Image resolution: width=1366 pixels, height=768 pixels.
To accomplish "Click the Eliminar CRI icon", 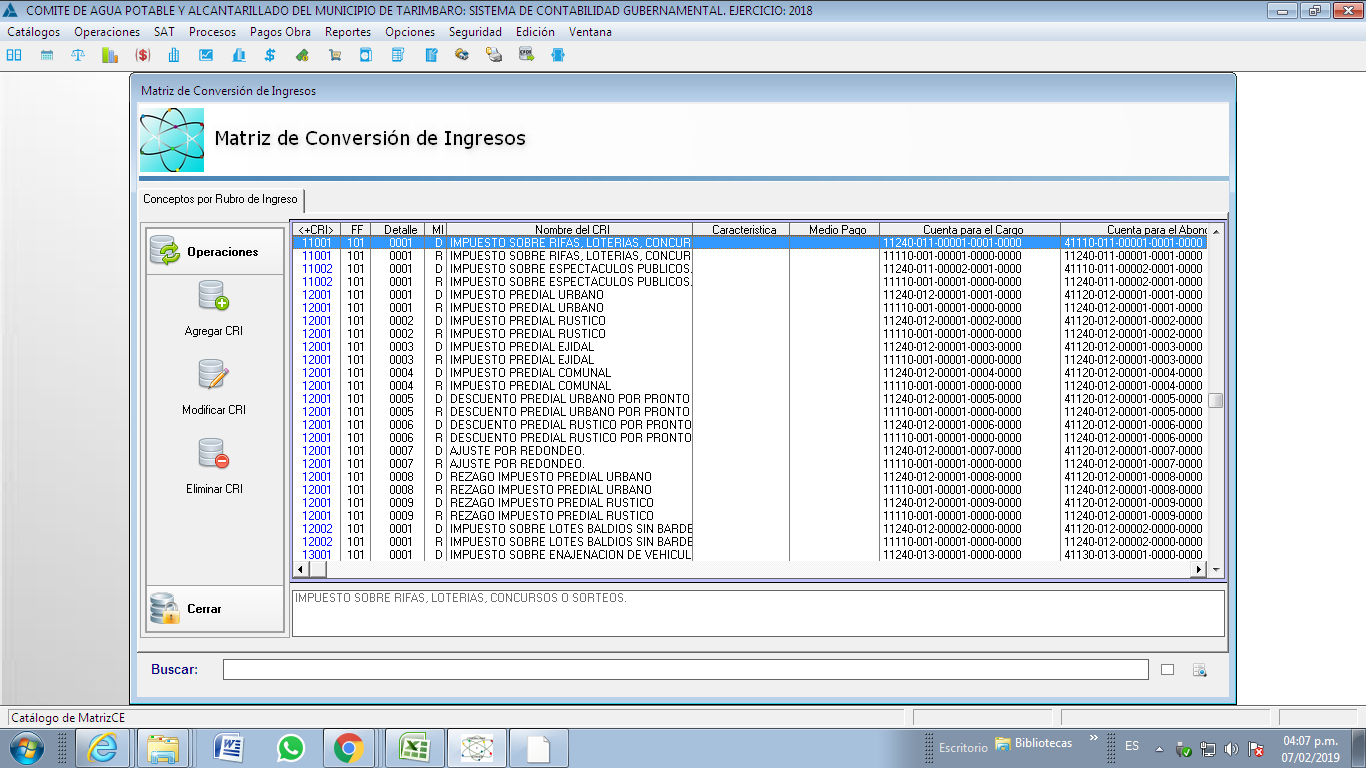I will (213, 454).
